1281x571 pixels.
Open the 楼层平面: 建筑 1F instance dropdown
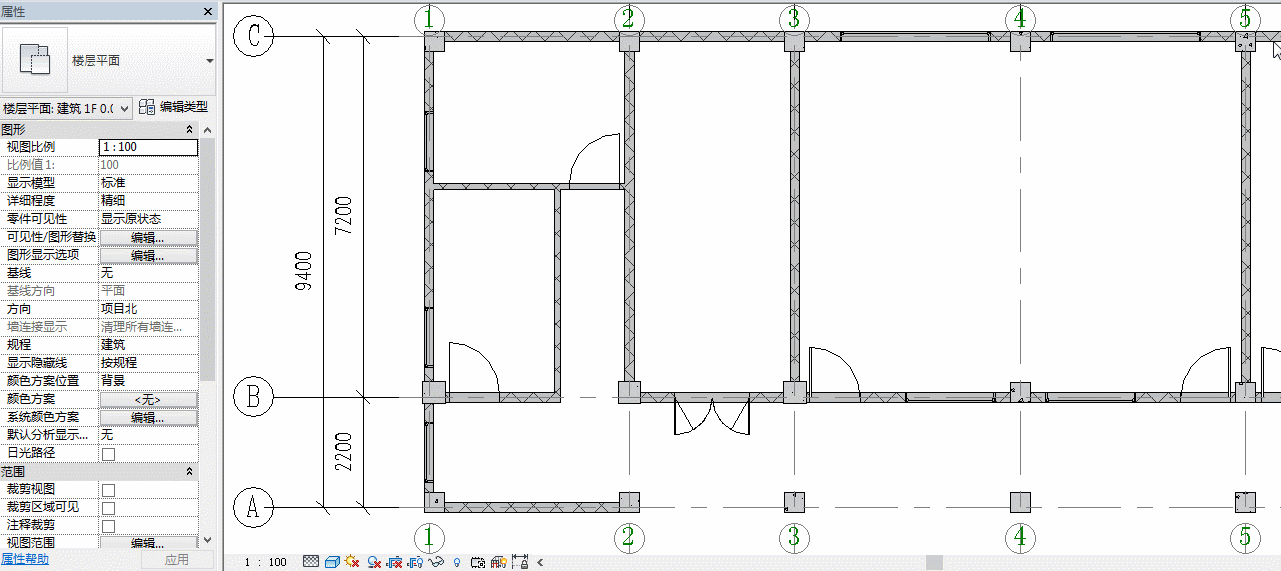click(x=66, y=107)
